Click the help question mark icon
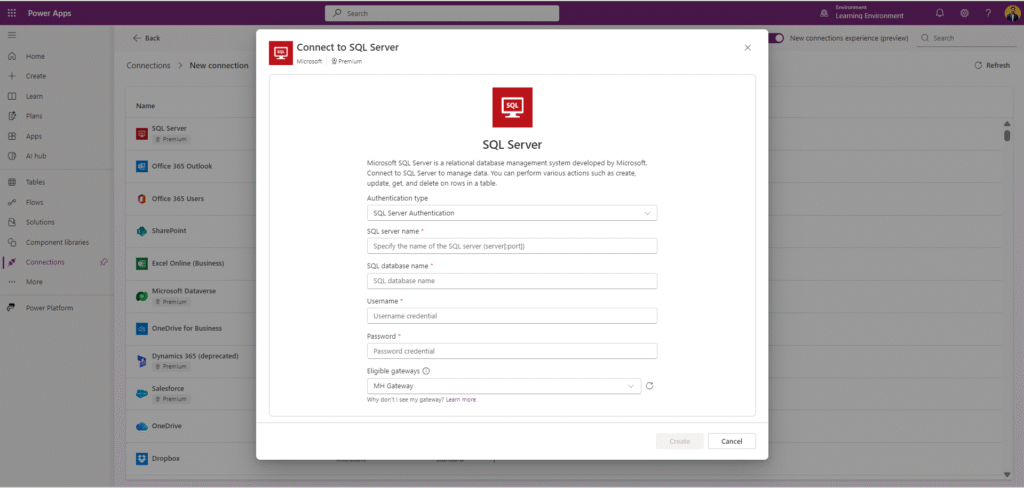This screenshot has height=488, width=1024. pyautogui.click(x=988, y=13)
